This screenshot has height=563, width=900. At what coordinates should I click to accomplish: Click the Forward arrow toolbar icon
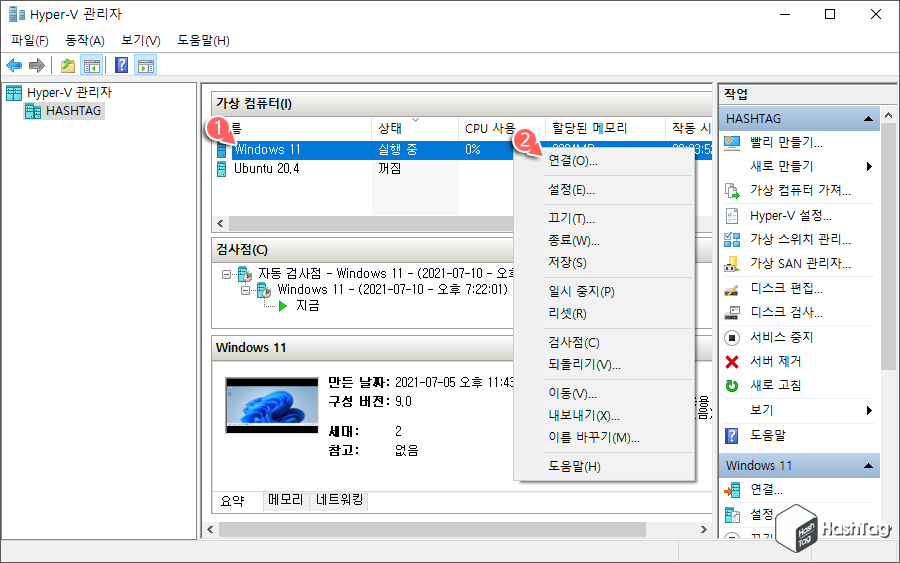37,65
